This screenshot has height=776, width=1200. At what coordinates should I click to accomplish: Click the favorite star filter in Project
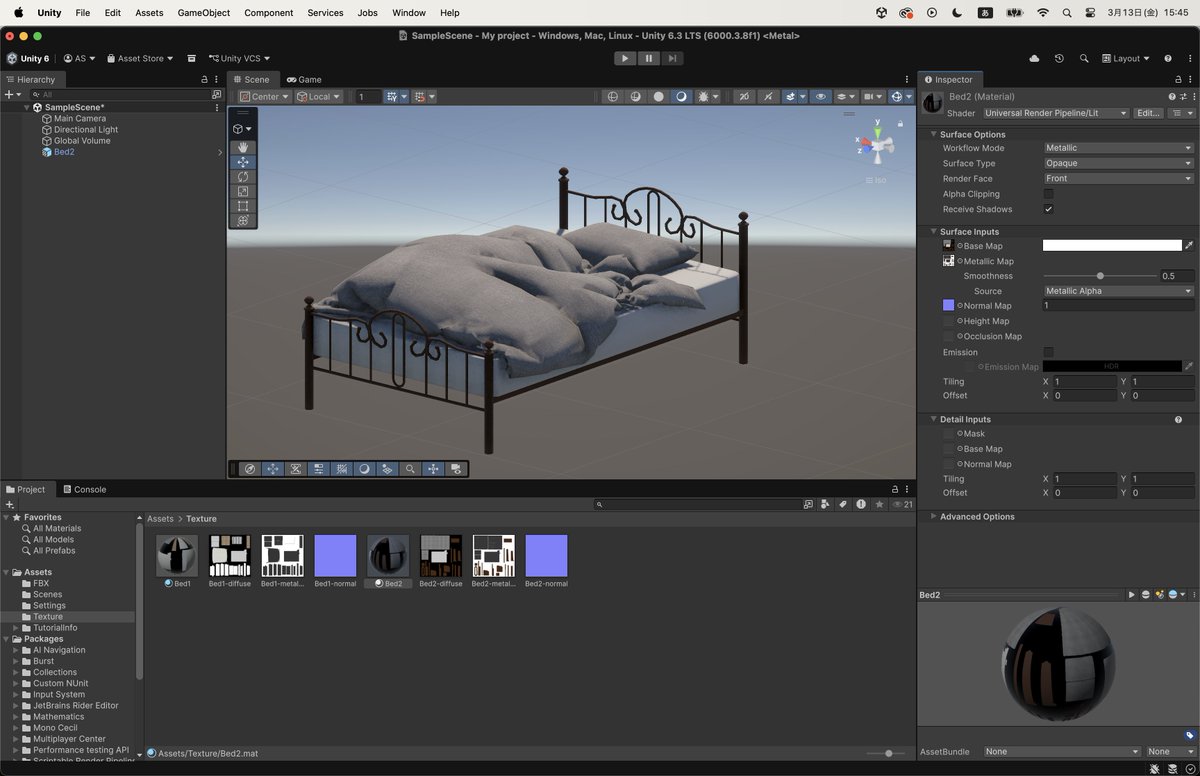(x=879, y=505)
